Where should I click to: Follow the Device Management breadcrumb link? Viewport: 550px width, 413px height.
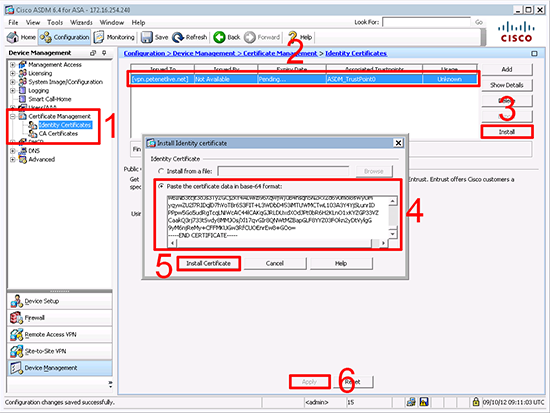(204, 53)
